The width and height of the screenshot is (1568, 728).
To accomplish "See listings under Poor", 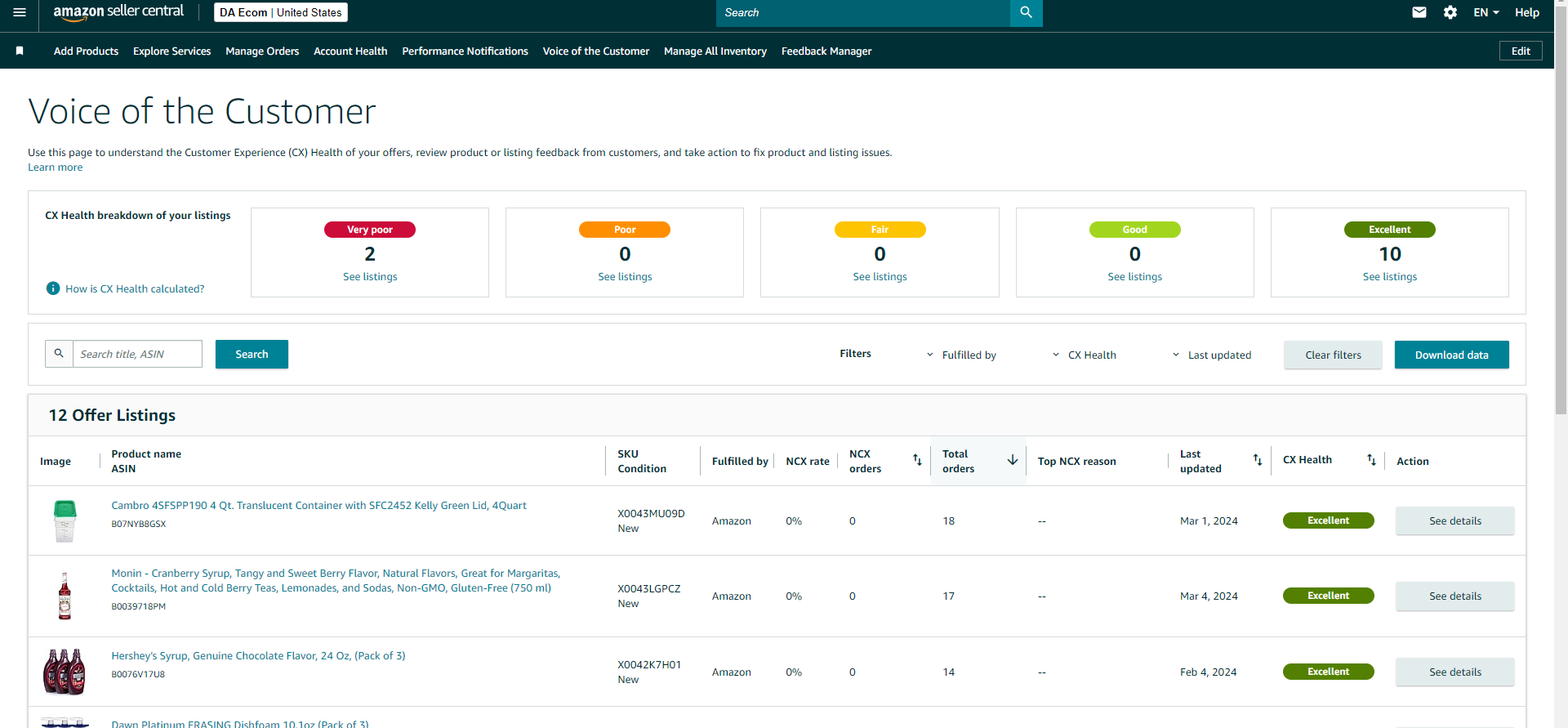I will tap(625, 277).
